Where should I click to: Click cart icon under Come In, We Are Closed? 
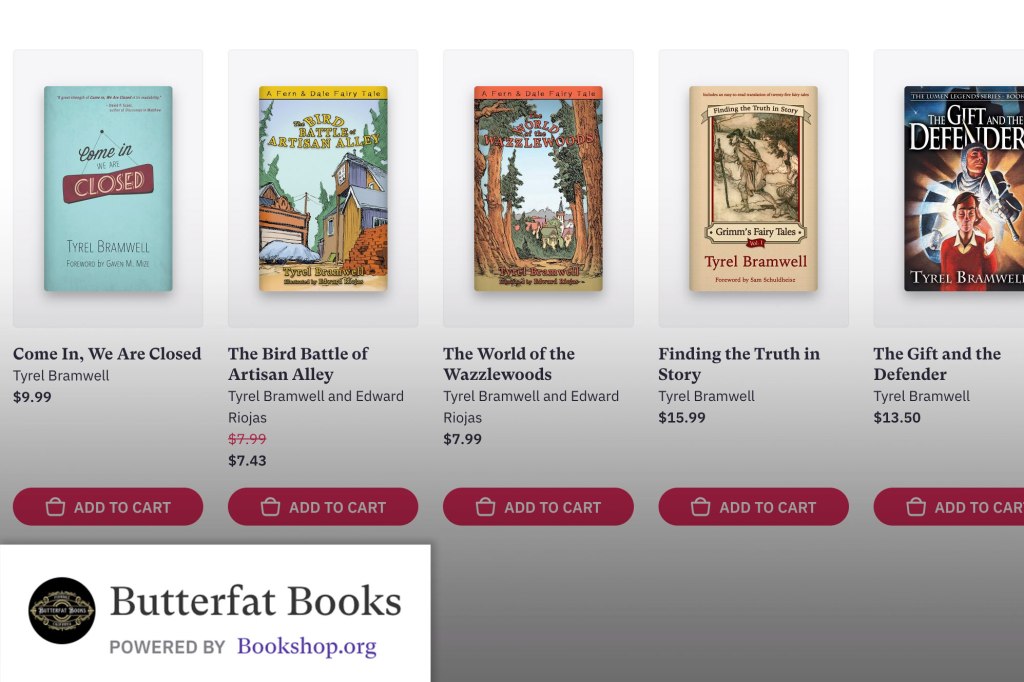point(56,507)
